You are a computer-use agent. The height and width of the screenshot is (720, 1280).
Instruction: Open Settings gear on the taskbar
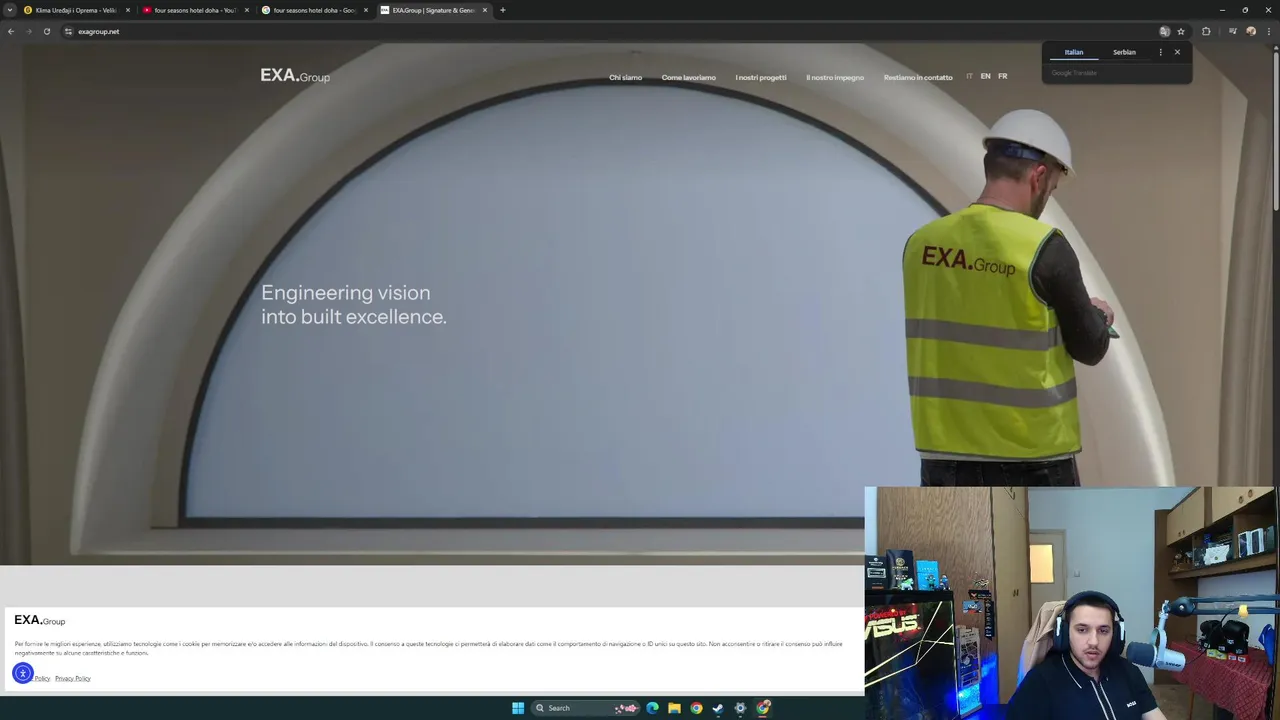[x=740, y=708]
